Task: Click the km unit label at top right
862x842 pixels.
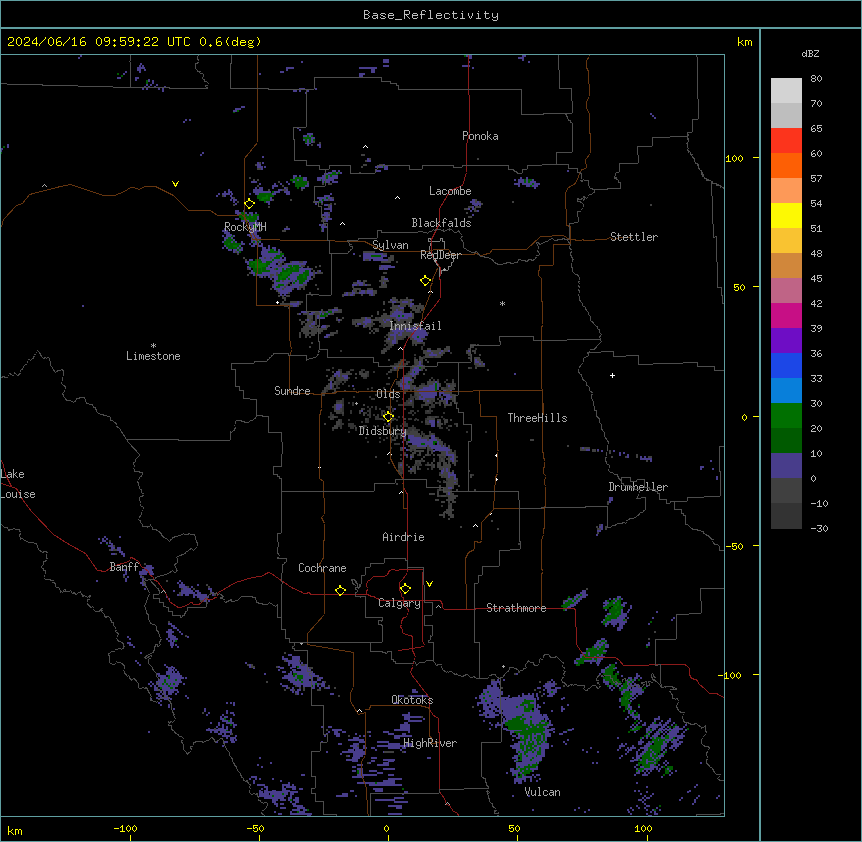Action: coord(745,42)
